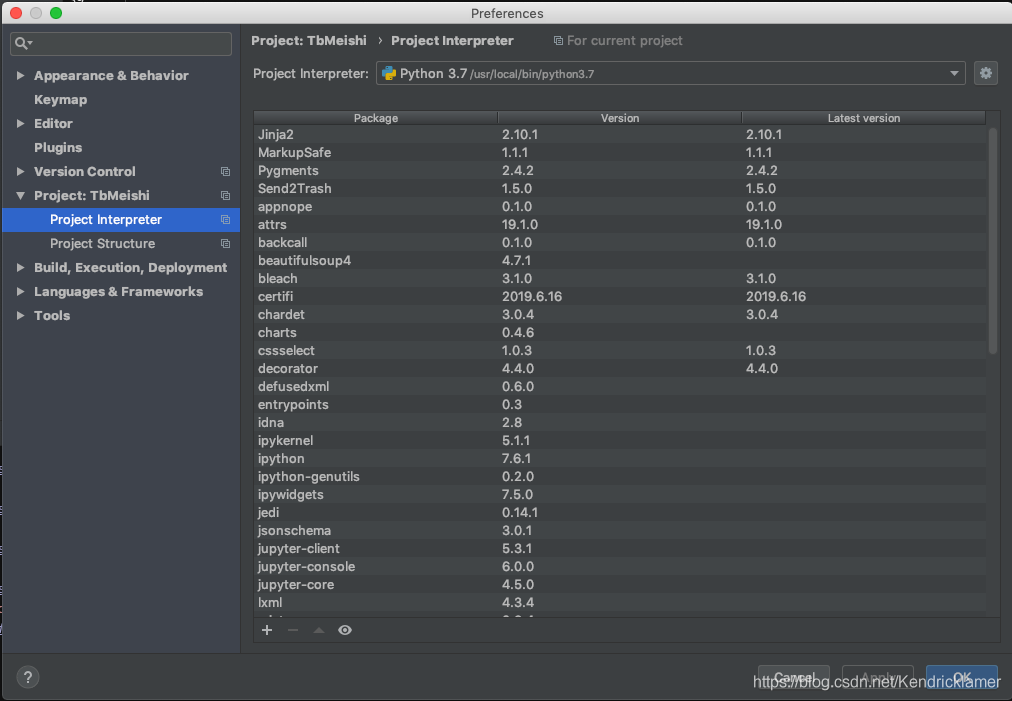Image resolution: width=1012 pixels, height=701 pixels.
Task: Expand the Editor section
Action: click(20, 123)
